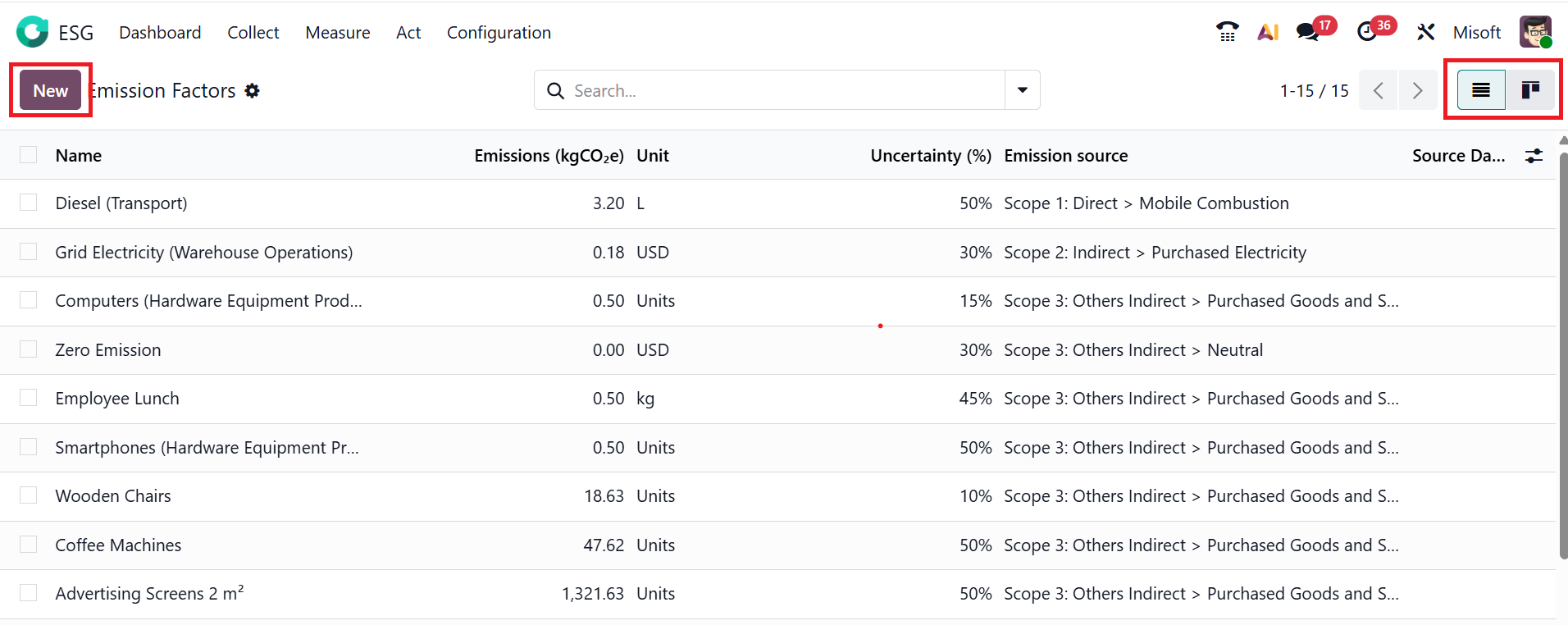The width and height of the screenshot is (1568, 625).
Task: Open the debug tools wrench icon
Action: tap(1425, 32)
